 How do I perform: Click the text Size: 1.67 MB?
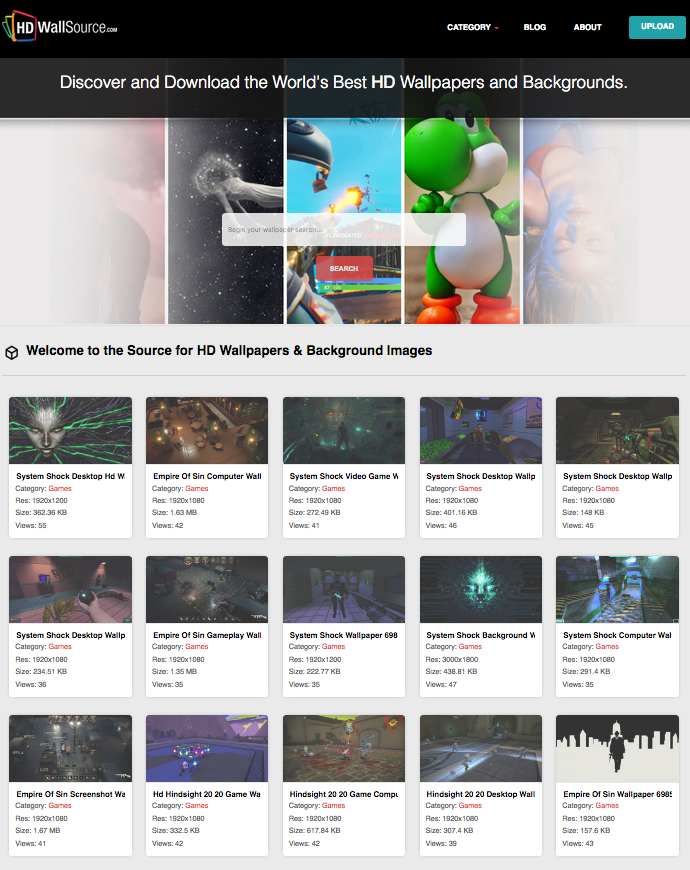[x=38, y=830]
